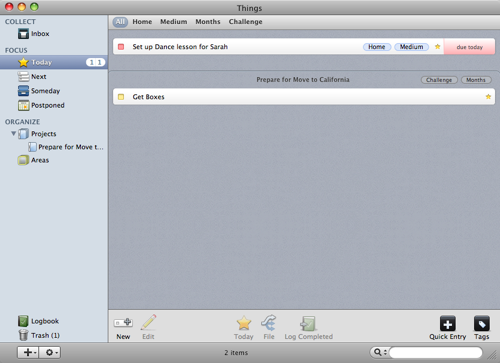
Task: Open the Postponed list
Action: pos(41,105)
